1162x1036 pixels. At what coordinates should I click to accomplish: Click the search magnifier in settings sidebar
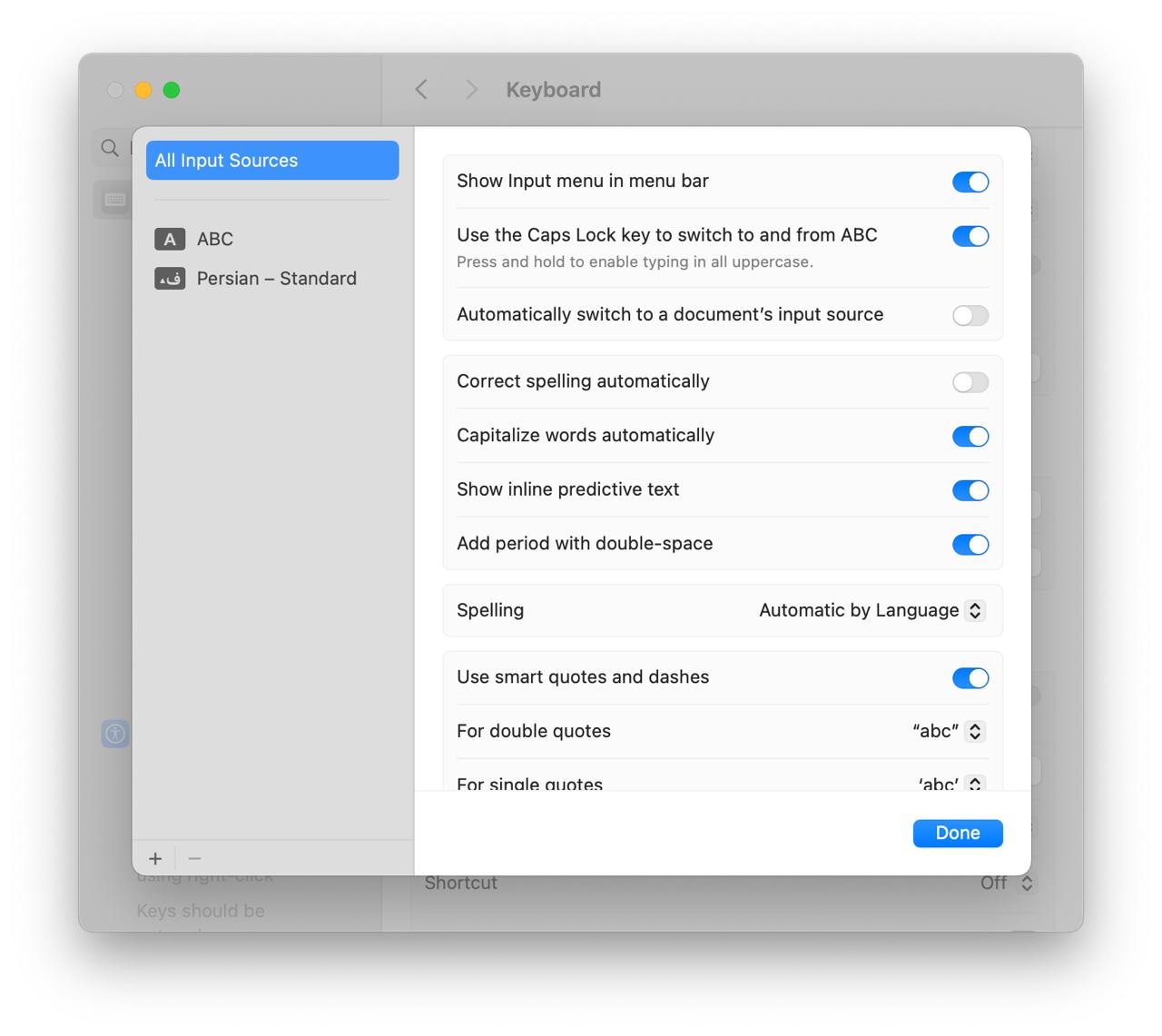click(x=110, y=147)
